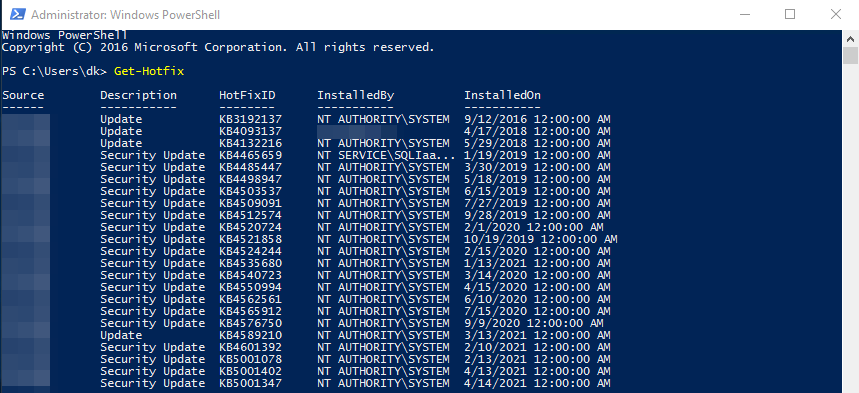This screenshot has height=393, width=859.
Task: Click the InstalledBy column header
Action: tap(356, 95)
